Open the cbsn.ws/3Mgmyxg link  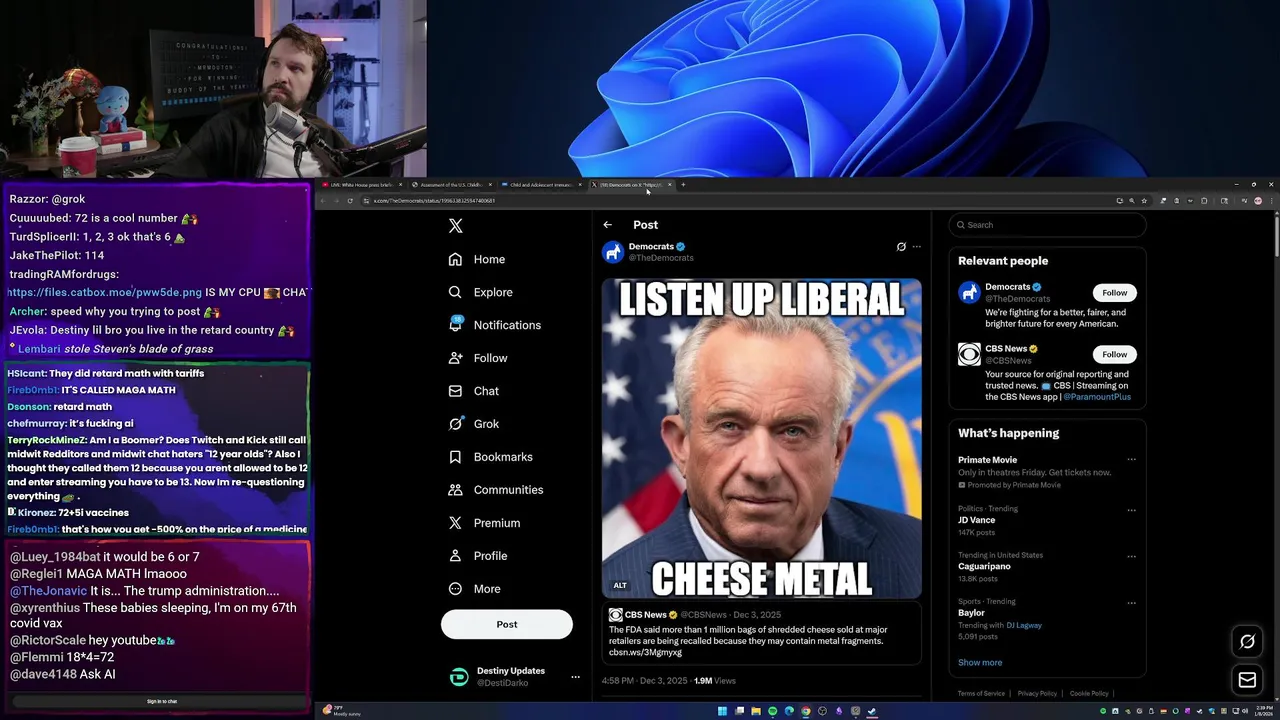pos(645,652)
